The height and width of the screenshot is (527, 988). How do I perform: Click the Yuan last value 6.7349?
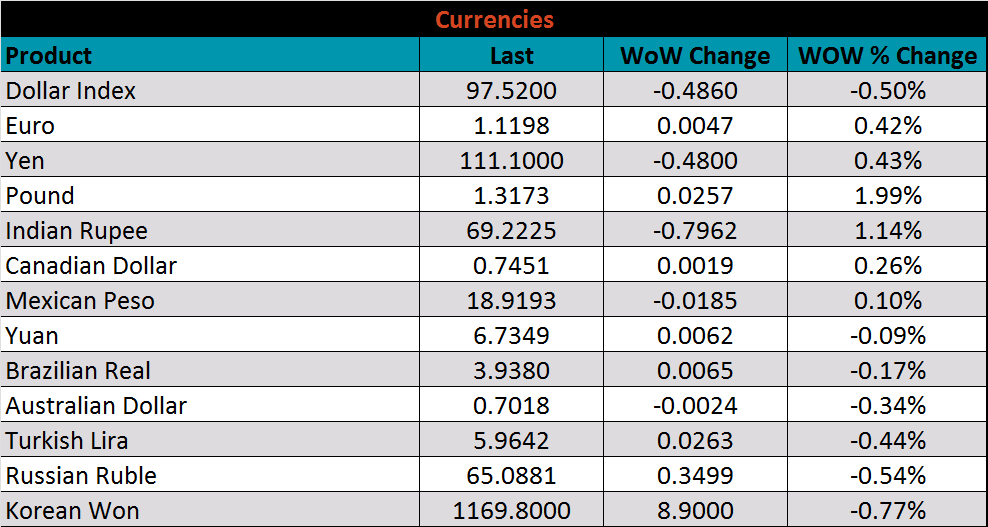coord(511,336)
